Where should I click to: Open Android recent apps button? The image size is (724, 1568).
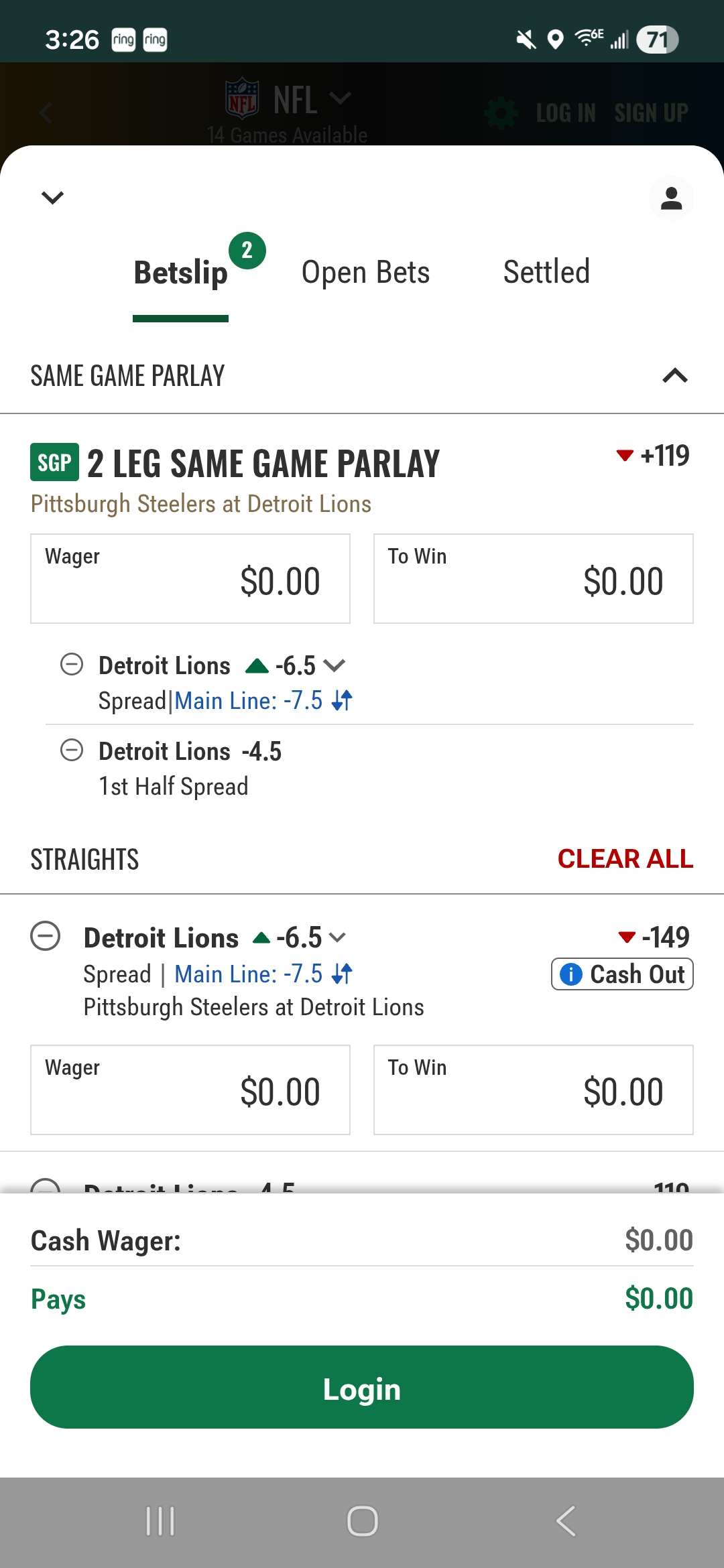[x=160, y=1521]
